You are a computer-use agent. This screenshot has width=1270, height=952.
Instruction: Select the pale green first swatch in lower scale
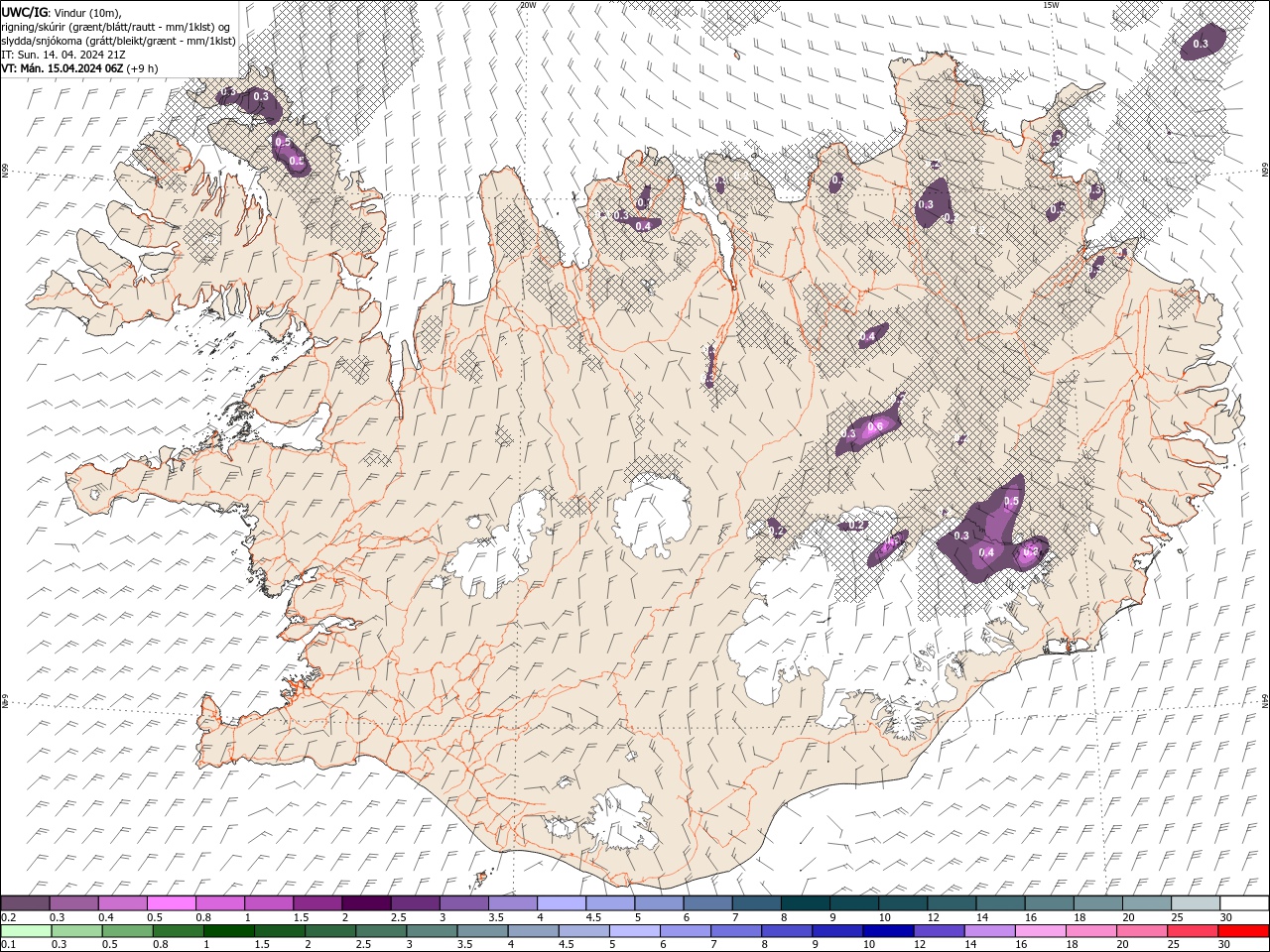tap(26, 931)
